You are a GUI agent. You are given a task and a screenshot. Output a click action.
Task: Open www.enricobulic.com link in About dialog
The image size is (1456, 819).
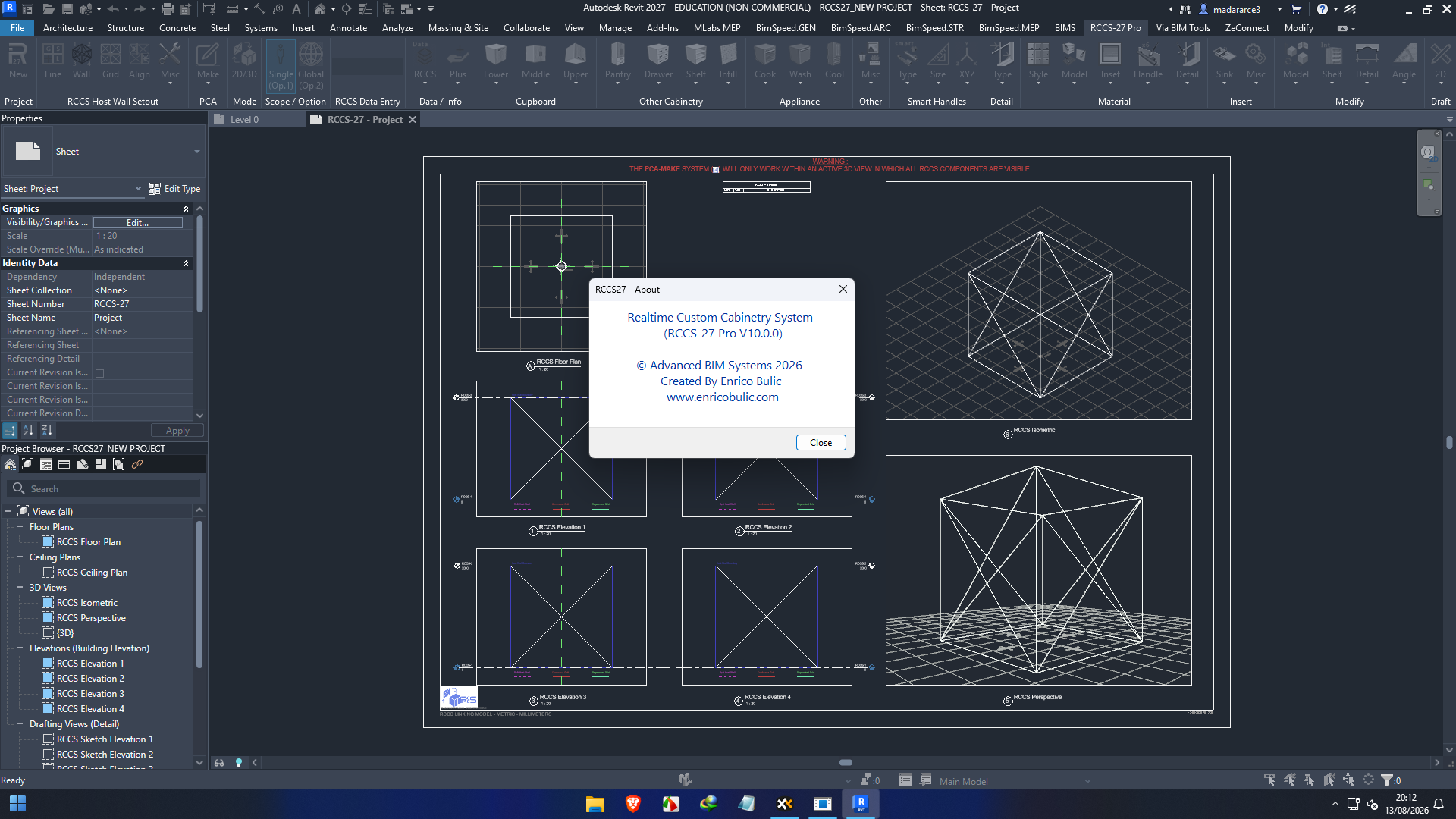(x=722, y=397)
